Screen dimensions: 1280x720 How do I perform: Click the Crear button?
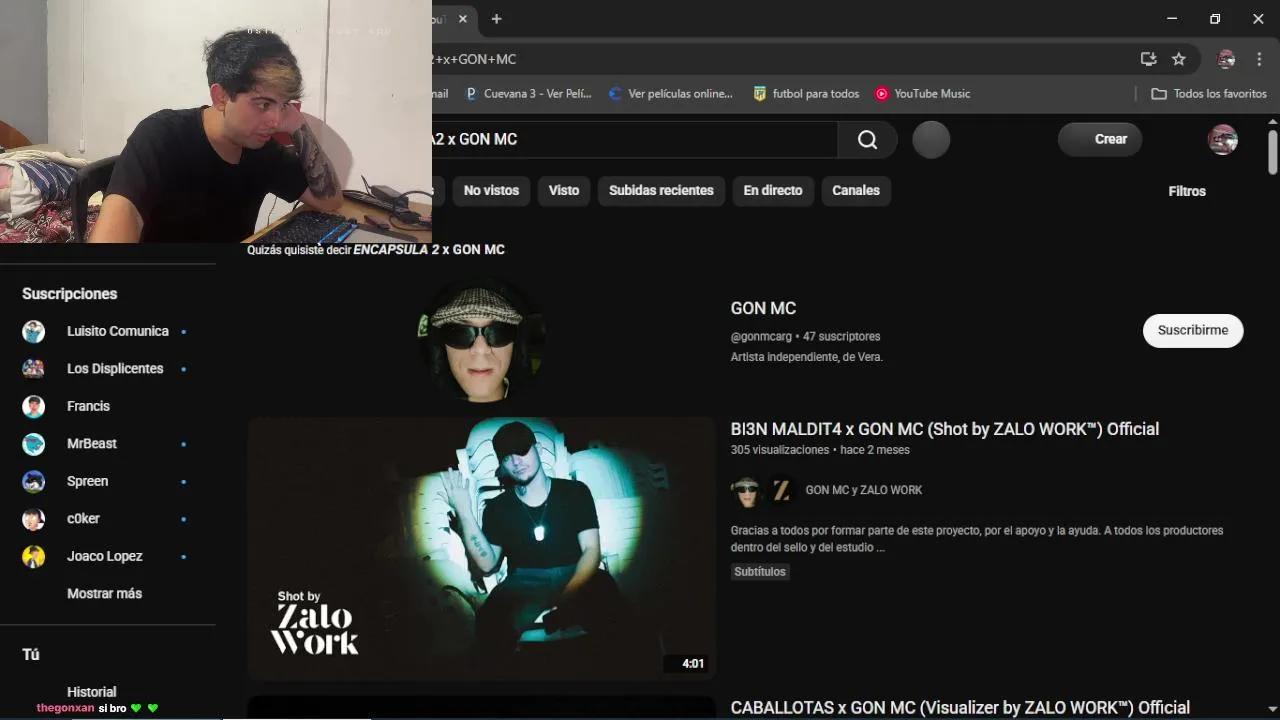coord(1100,140)
